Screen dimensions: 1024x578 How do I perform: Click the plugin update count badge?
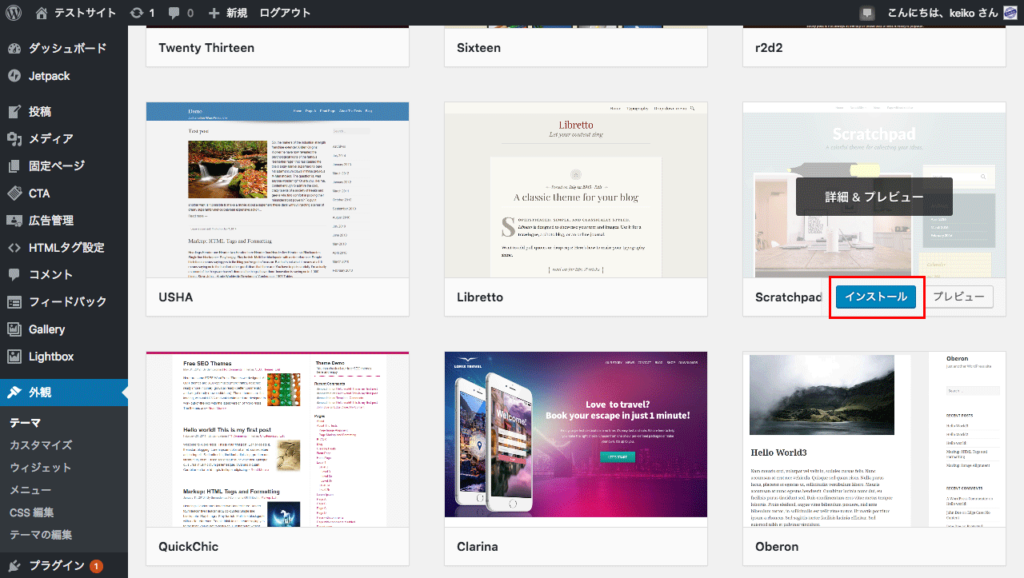coord(96,566)
